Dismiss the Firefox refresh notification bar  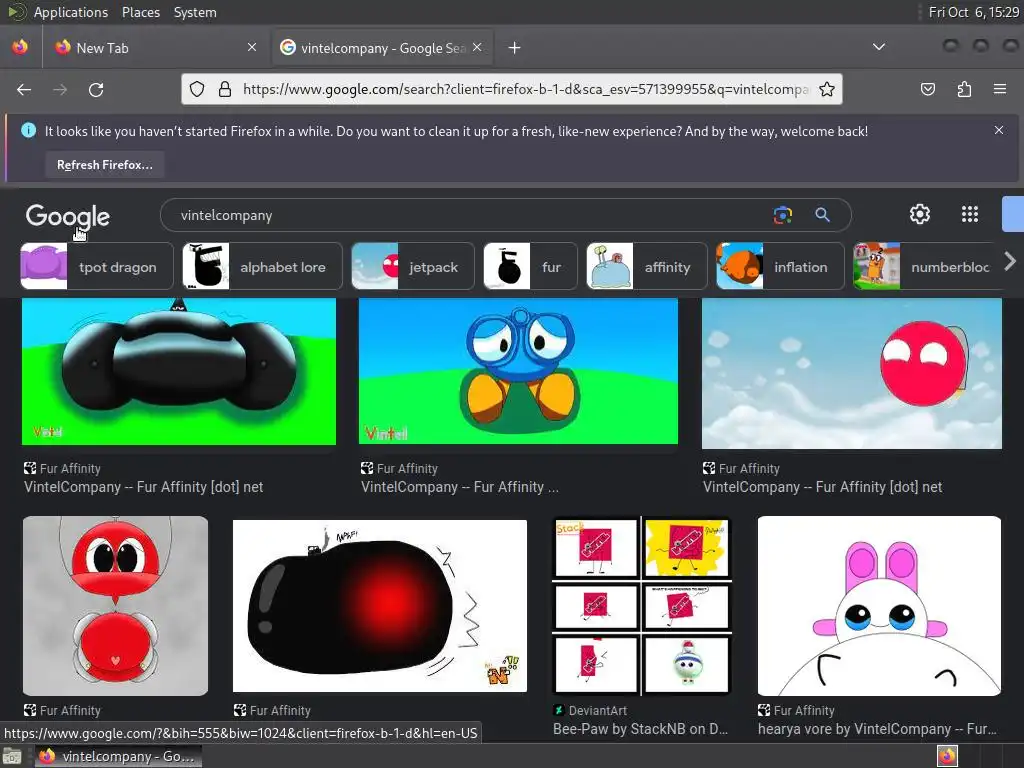coord(999,130)
